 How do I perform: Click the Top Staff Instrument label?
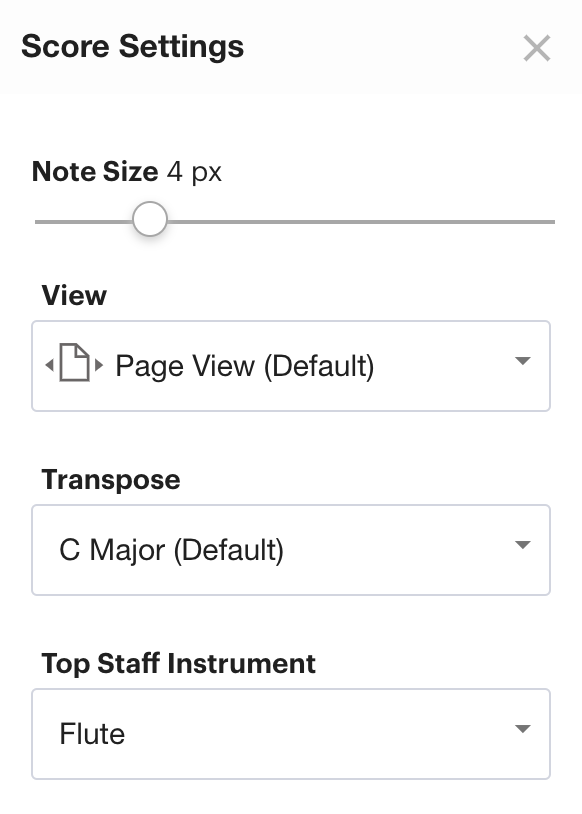click(x=179, y=663)
